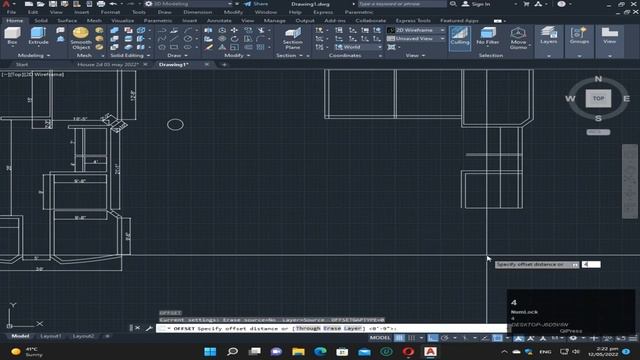The image size is (640, 360).
Task: Toggle ortho mode in status bar
Action: pyautogui.click(x=433, y=338)
